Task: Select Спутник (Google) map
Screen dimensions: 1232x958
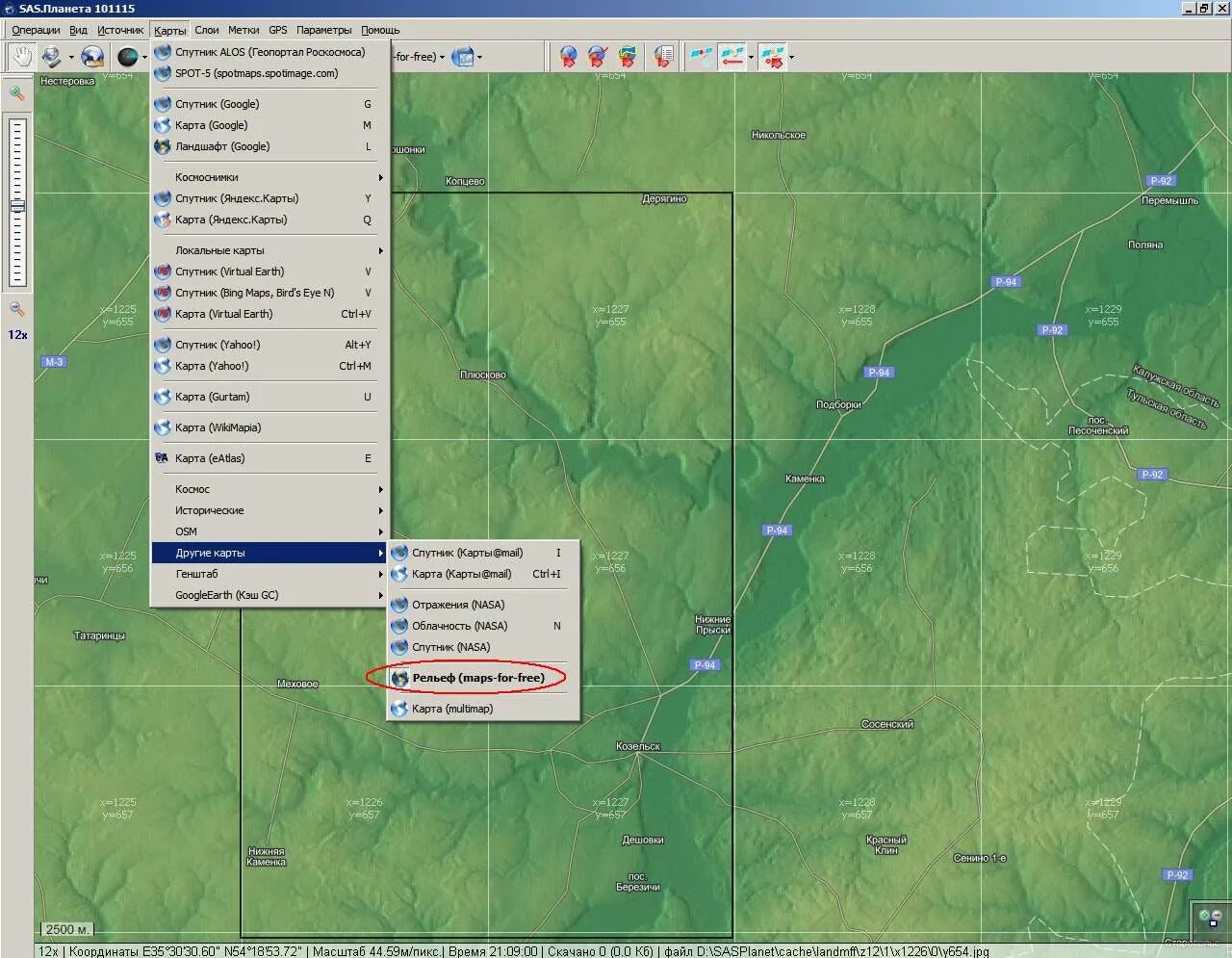Action: click(269, 104)
